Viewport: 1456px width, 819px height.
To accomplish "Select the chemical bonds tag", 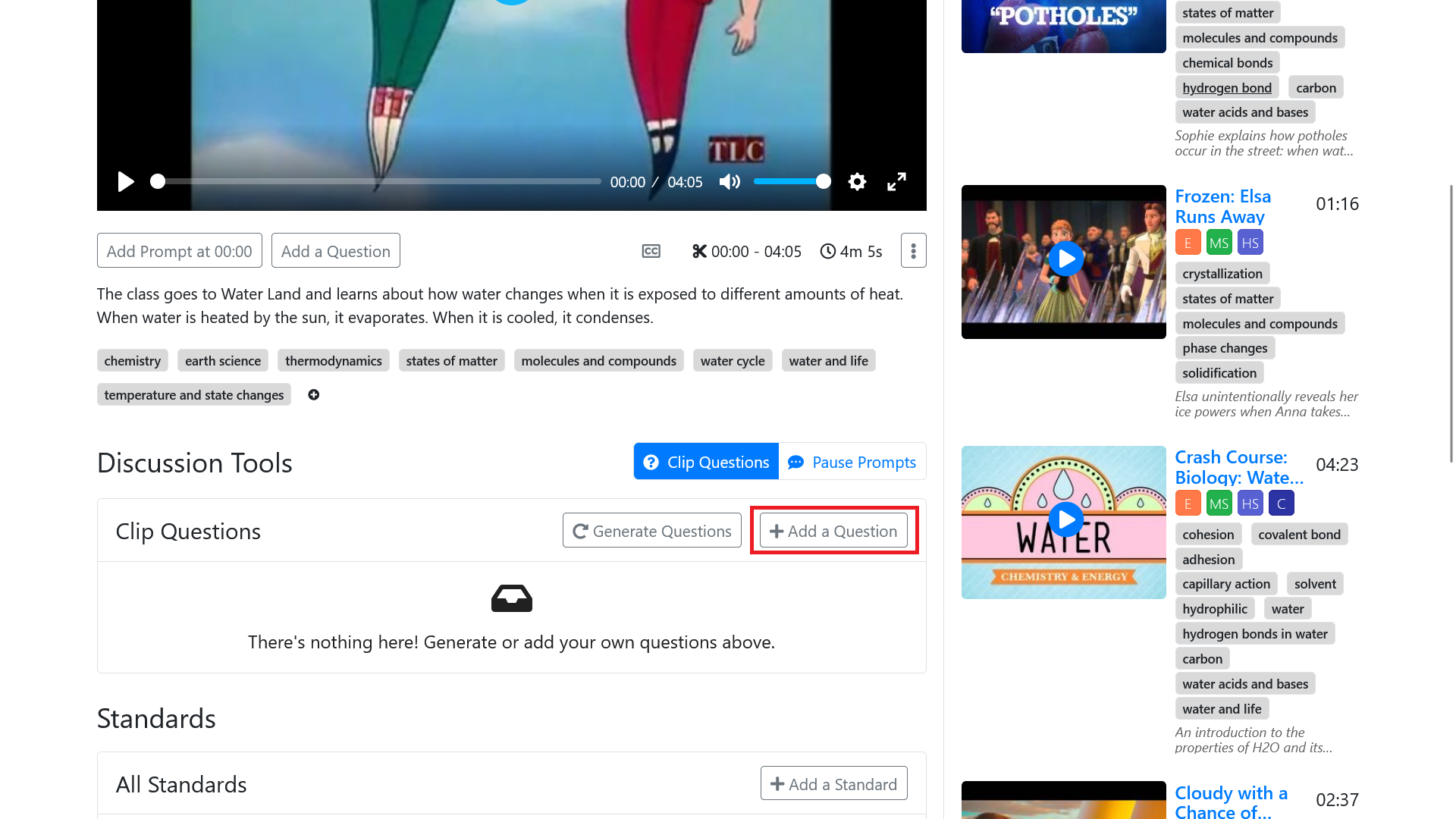I will click(x=1228, y=63).
